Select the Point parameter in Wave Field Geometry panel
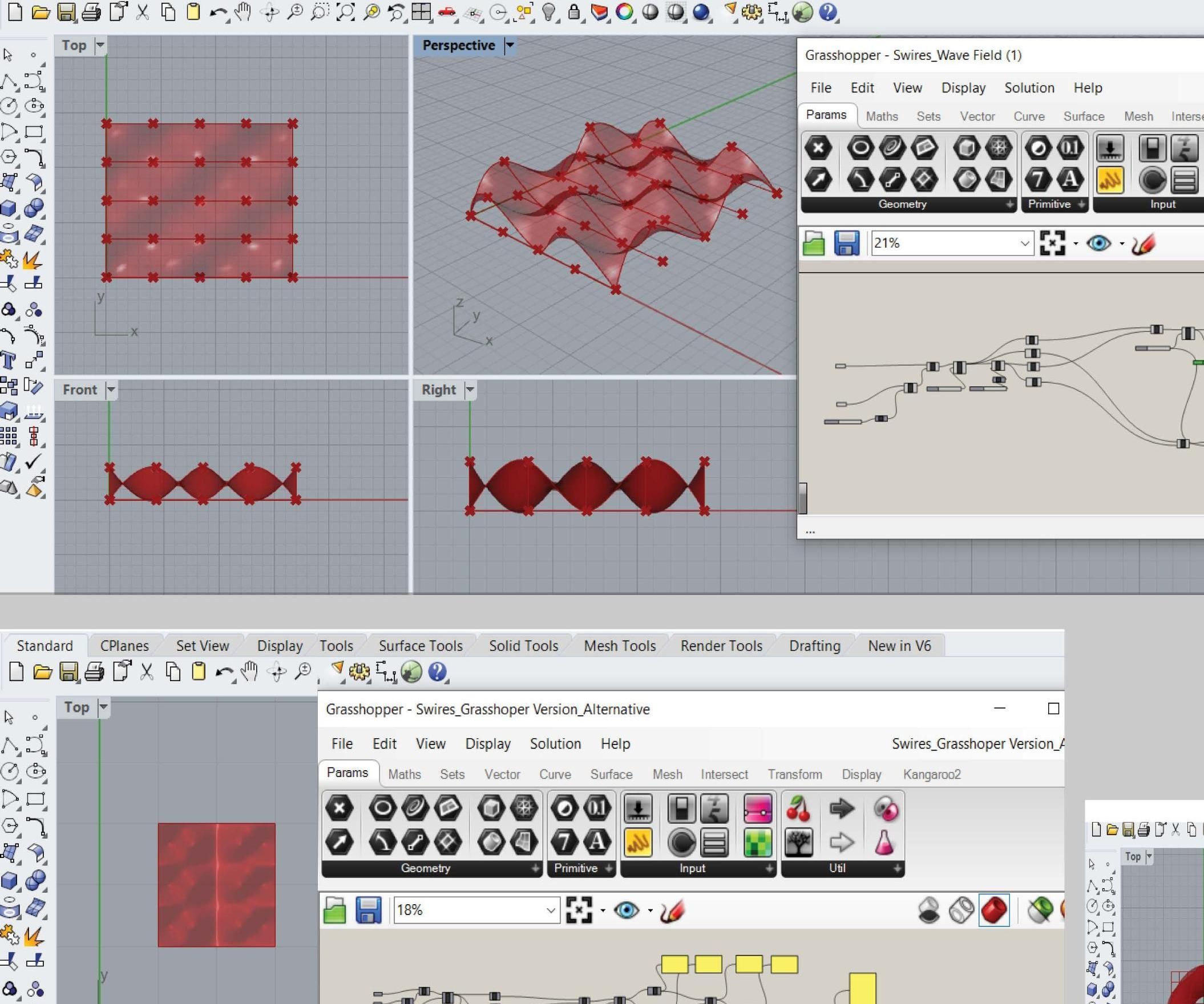Viewport: 1204px width, 1004px height. point(818,148)
